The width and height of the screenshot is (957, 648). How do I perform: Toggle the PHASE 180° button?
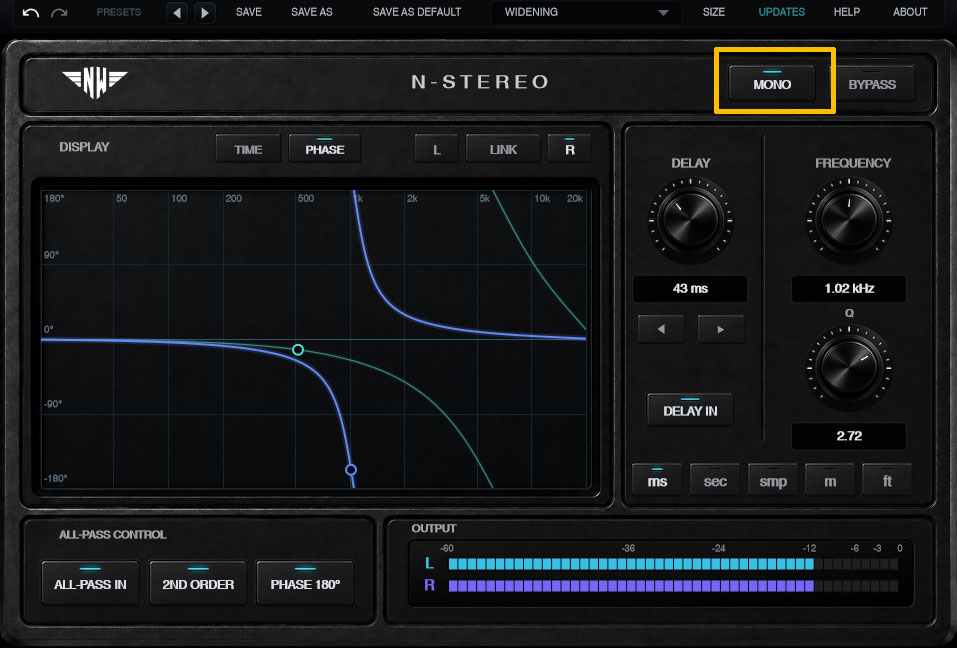click(x=305, y=584)
